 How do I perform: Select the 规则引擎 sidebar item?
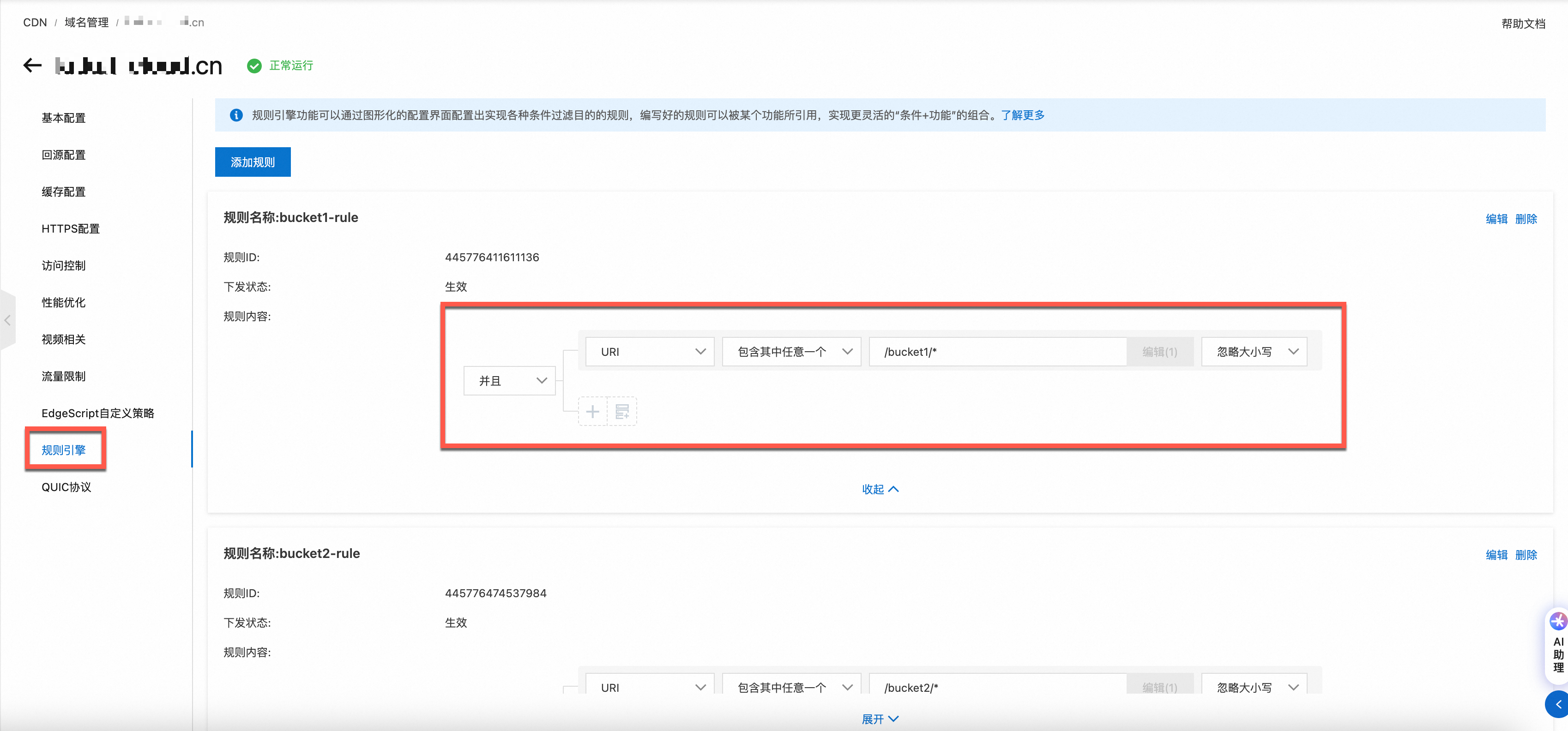click(63, 450)
